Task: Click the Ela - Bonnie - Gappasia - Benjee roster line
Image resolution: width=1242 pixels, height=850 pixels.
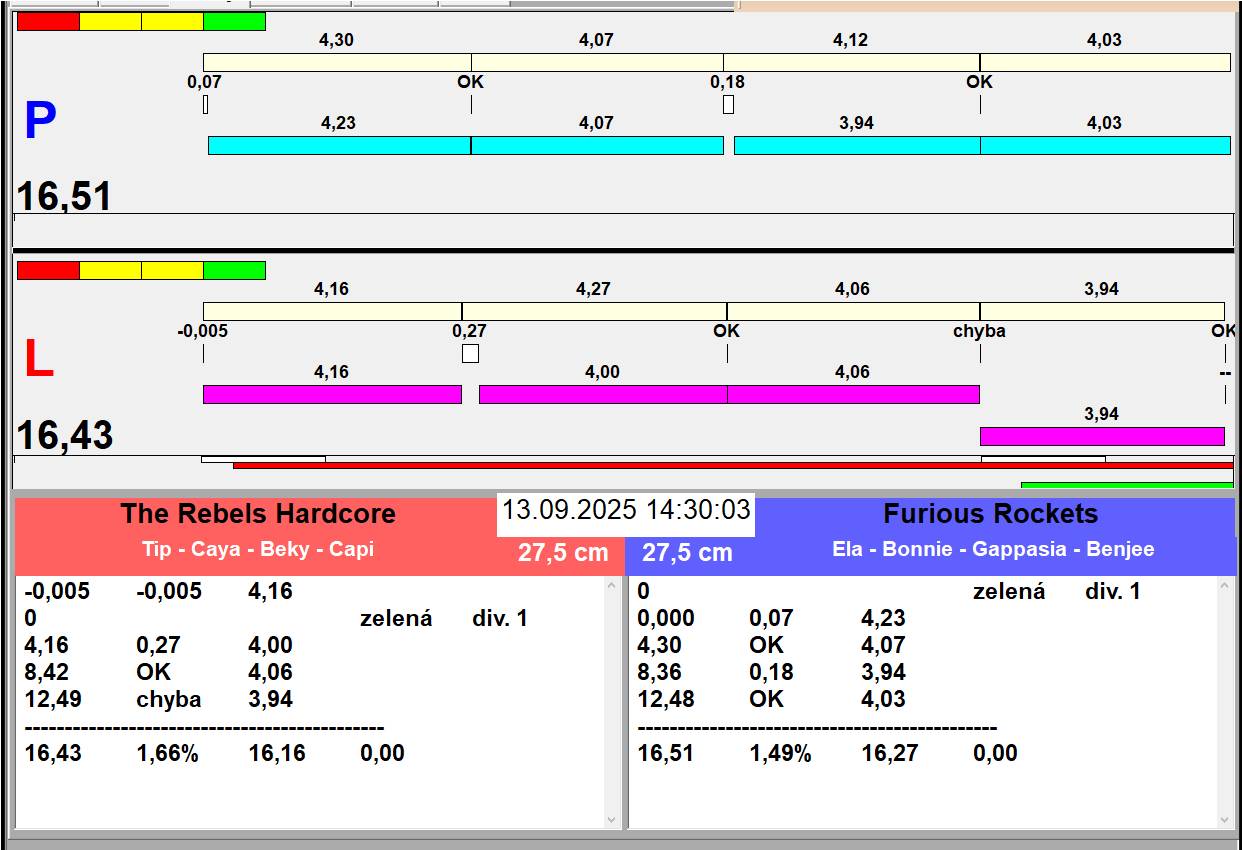Action: point(993,549)
